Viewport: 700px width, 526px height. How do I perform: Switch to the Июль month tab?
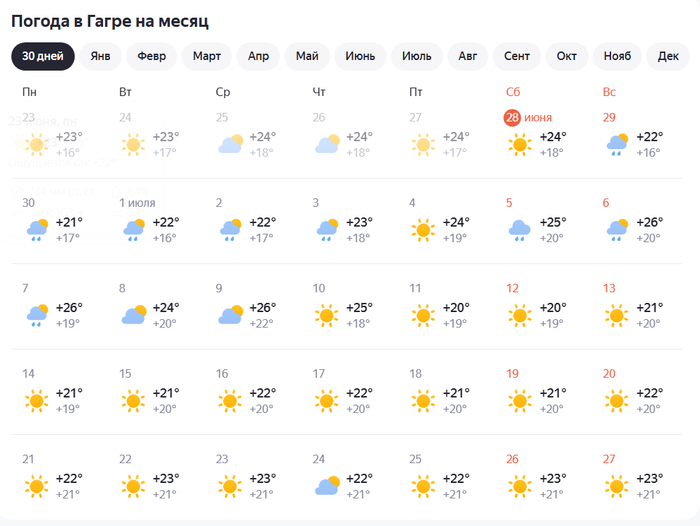point(417,56)
